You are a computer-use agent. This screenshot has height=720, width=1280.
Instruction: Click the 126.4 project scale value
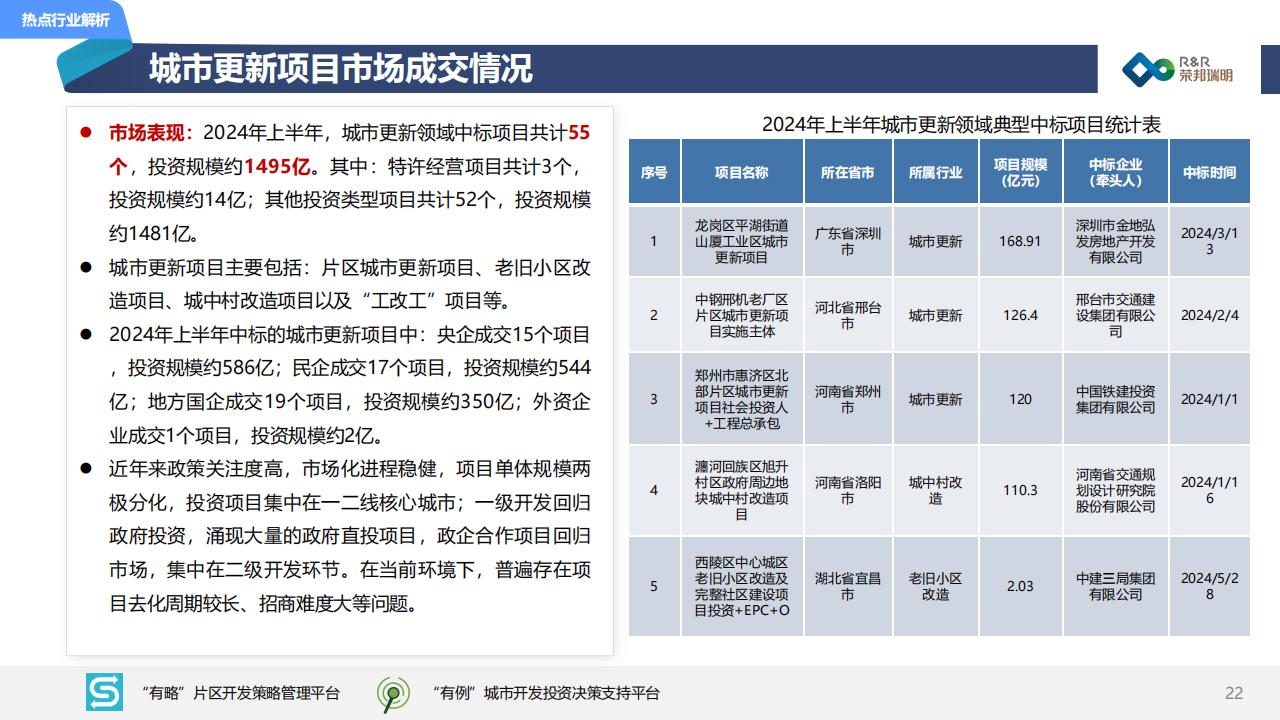pyautogui.click(x=1020, y=315)
